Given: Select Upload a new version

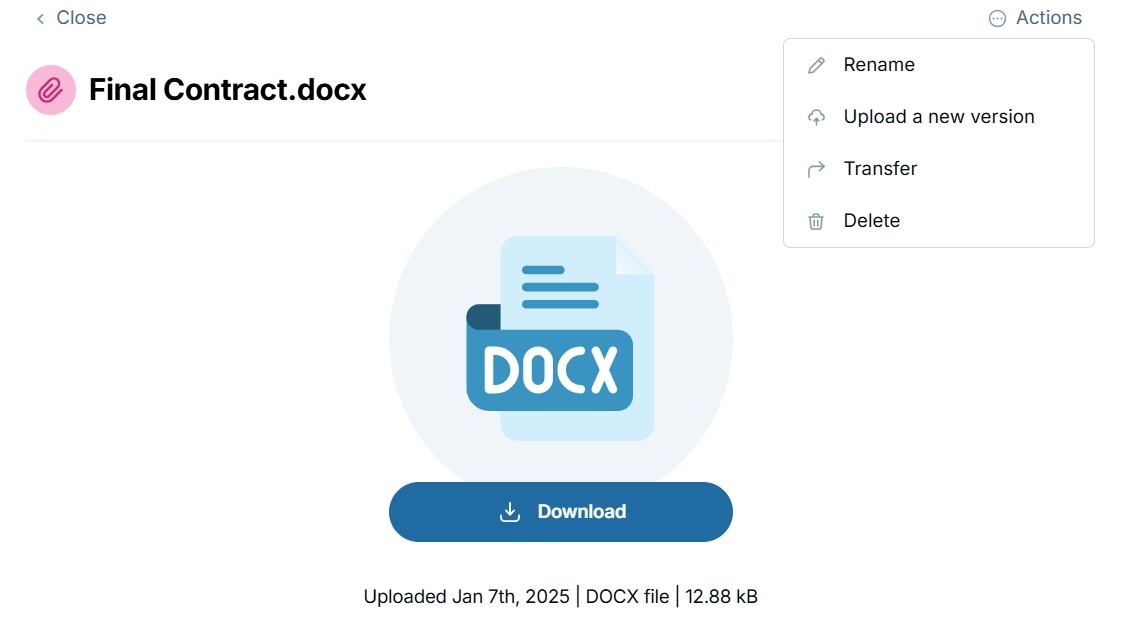Looking at the screenshot, I should 938,117.
